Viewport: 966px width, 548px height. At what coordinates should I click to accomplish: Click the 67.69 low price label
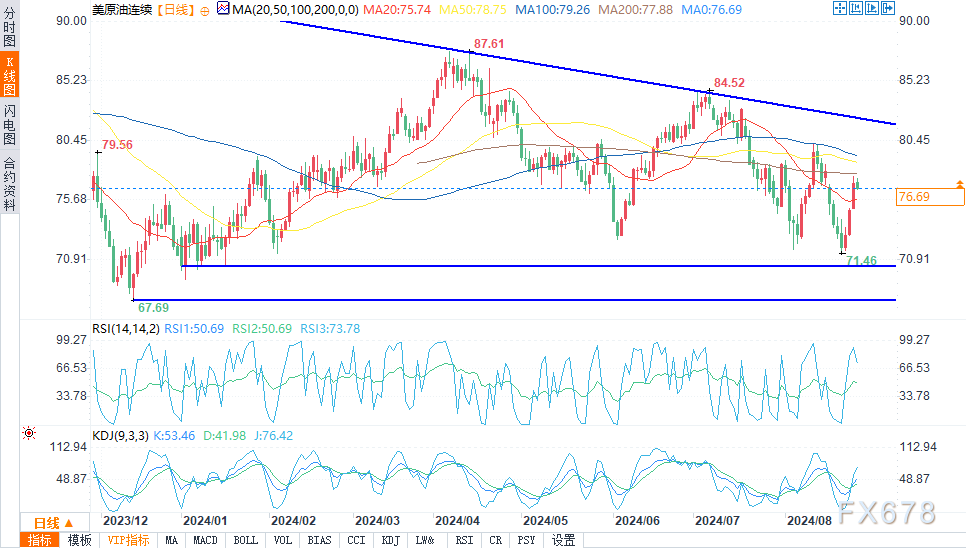[x=153, y=308]
